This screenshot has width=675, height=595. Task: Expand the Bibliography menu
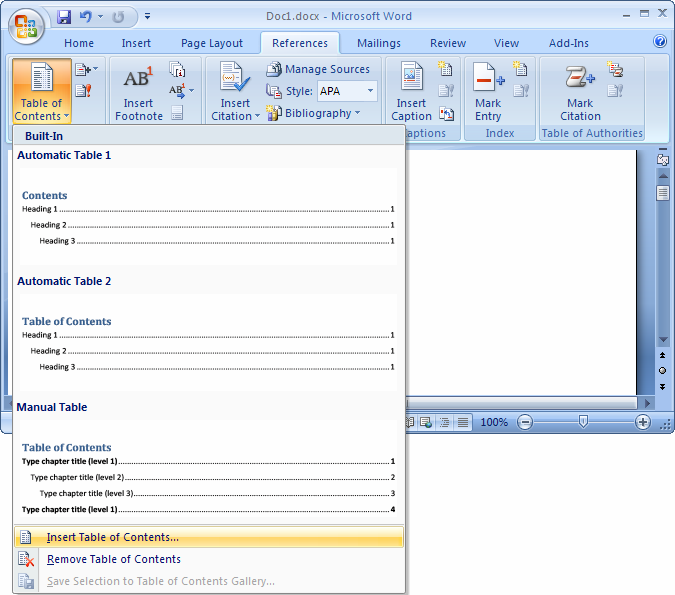point(313,113)
